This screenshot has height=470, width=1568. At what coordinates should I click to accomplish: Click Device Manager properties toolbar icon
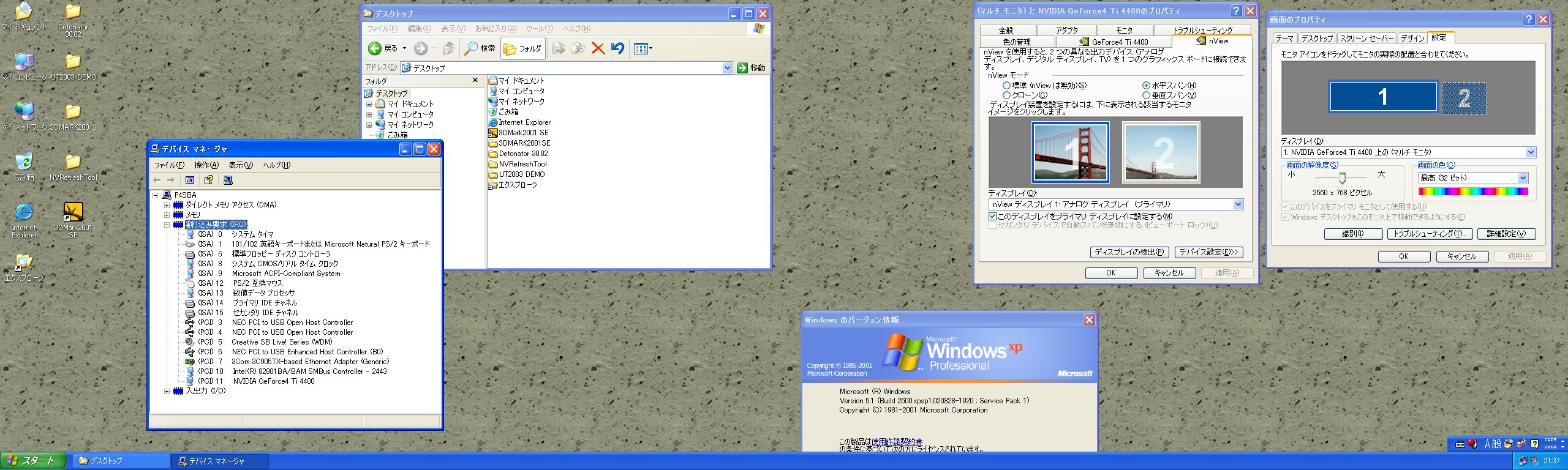pyautogui.click(x=190, y=180)
